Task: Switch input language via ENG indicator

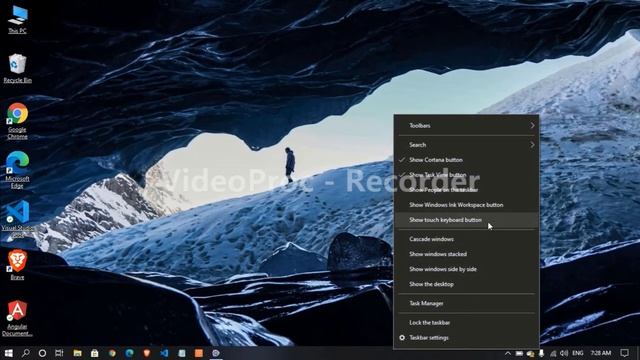Action: (x=578, y=353)
